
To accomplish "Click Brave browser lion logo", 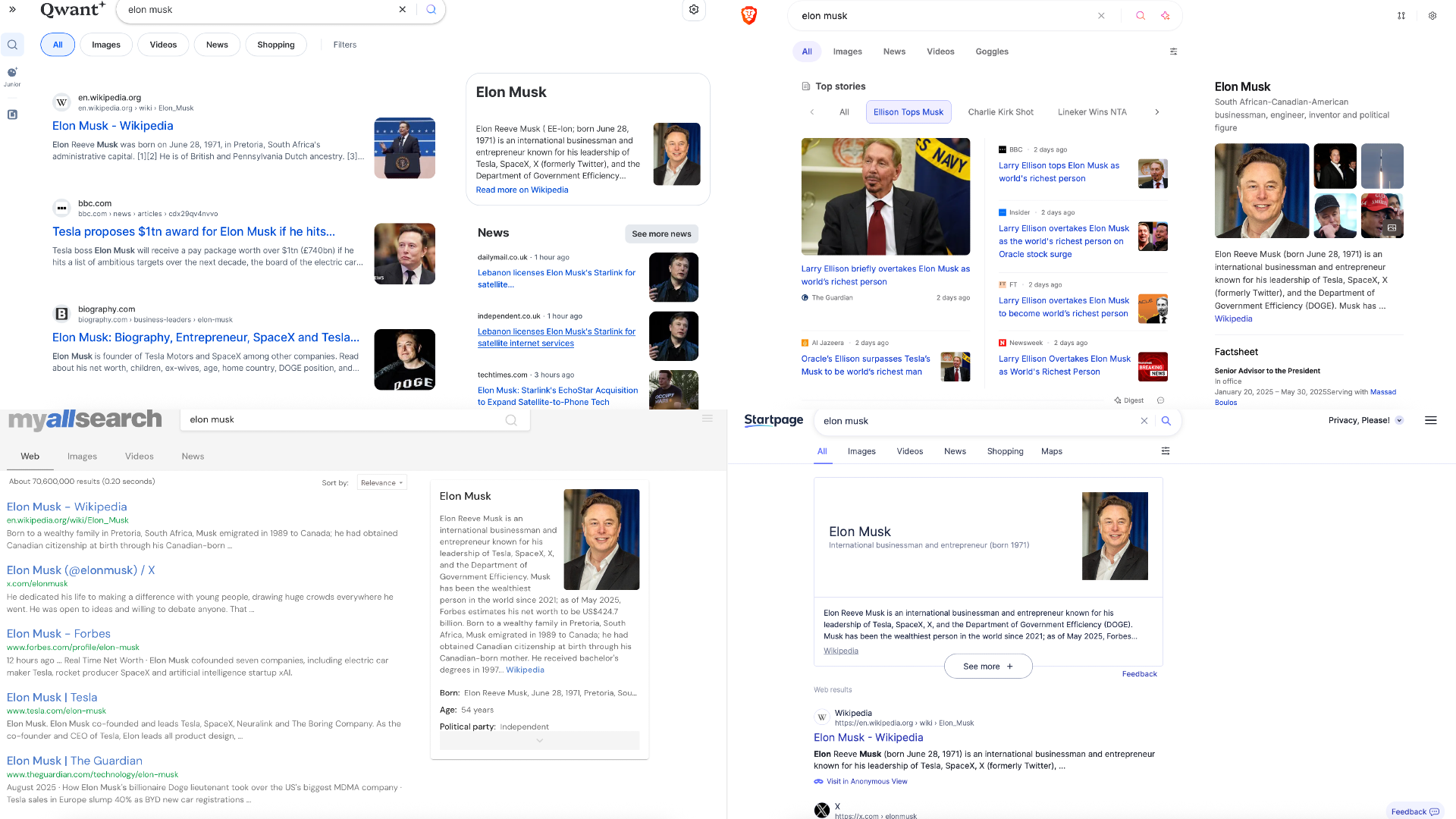I will pyautogui.click(x=748, y=15).
